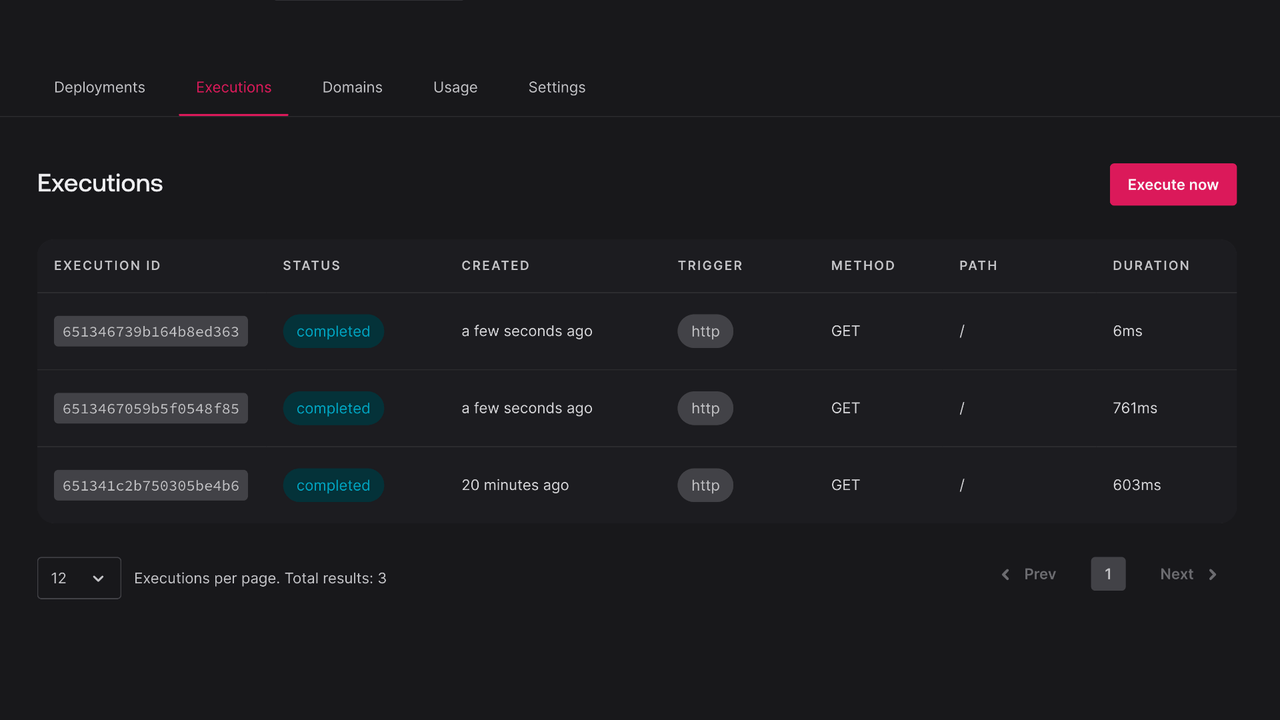Click the Execution ID column header

(x=107, y=266)
